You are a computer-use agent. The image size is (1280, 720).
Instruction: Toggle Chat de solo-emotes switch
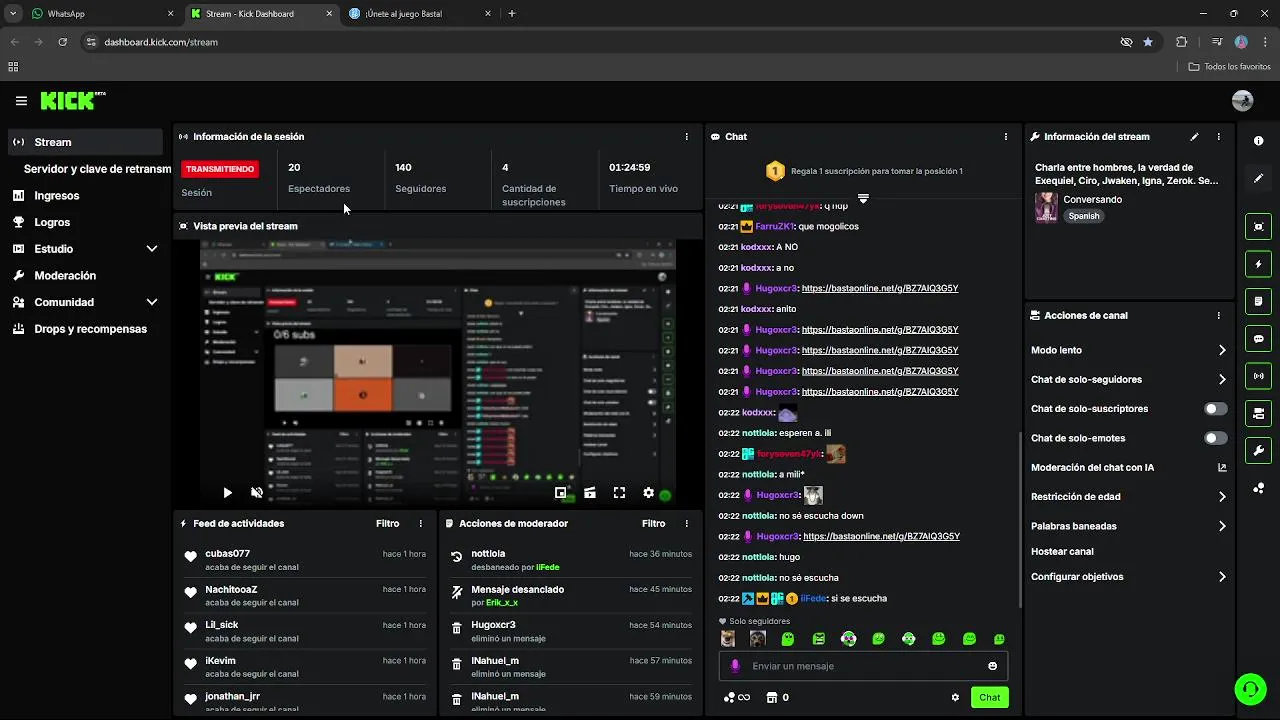point(1215,438)
